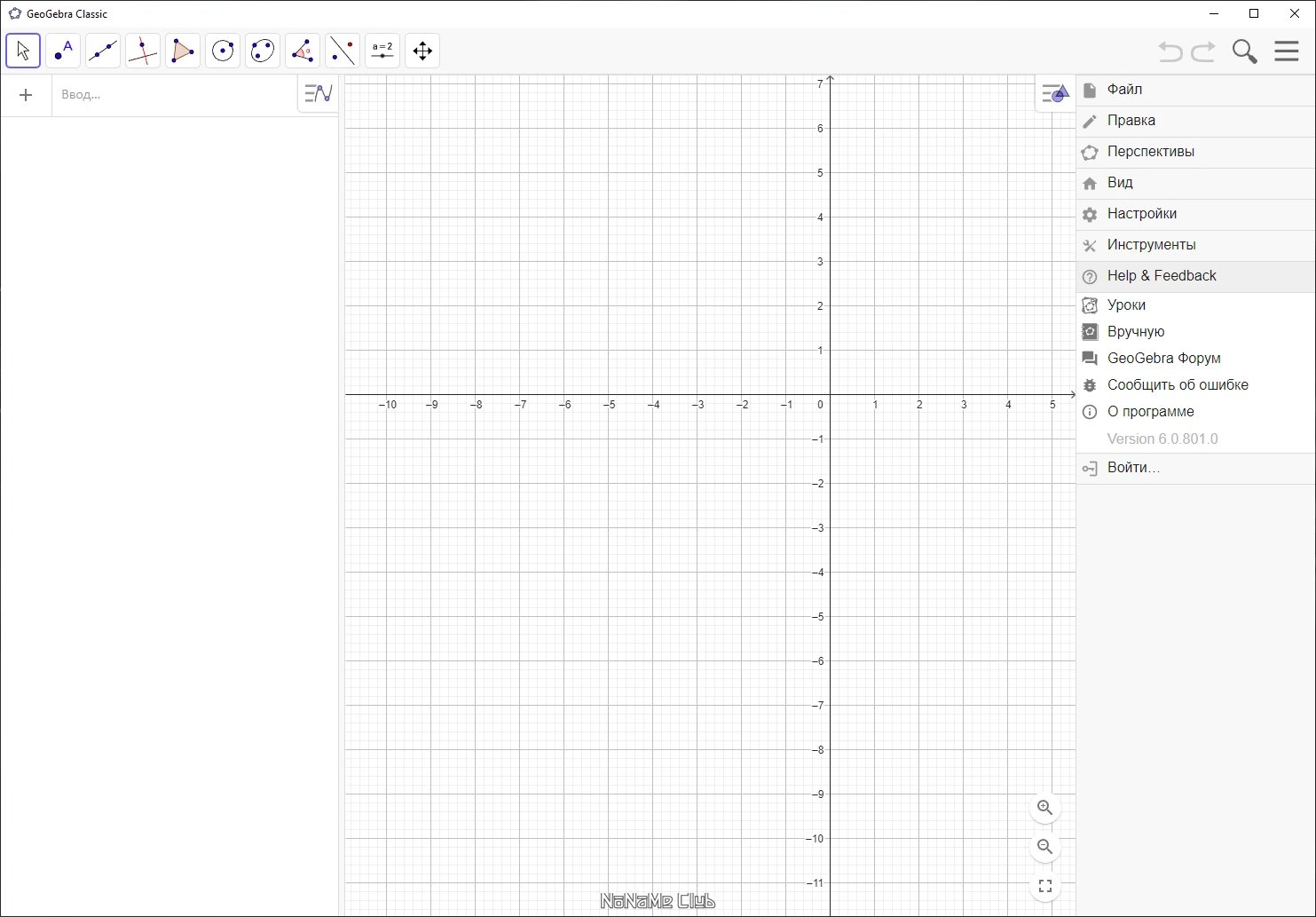
Task: Expand the Файл menu
Action: pos(1196,90)
